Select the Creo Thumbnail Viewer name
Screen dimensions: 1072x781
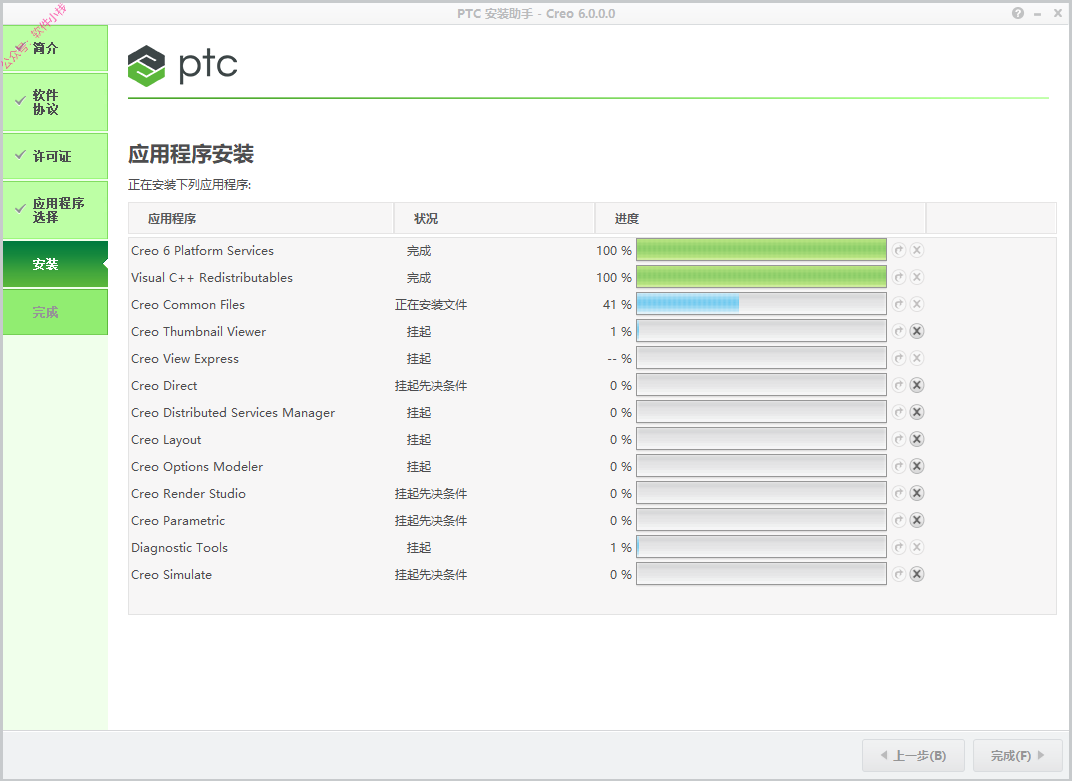tap(198, 332)
